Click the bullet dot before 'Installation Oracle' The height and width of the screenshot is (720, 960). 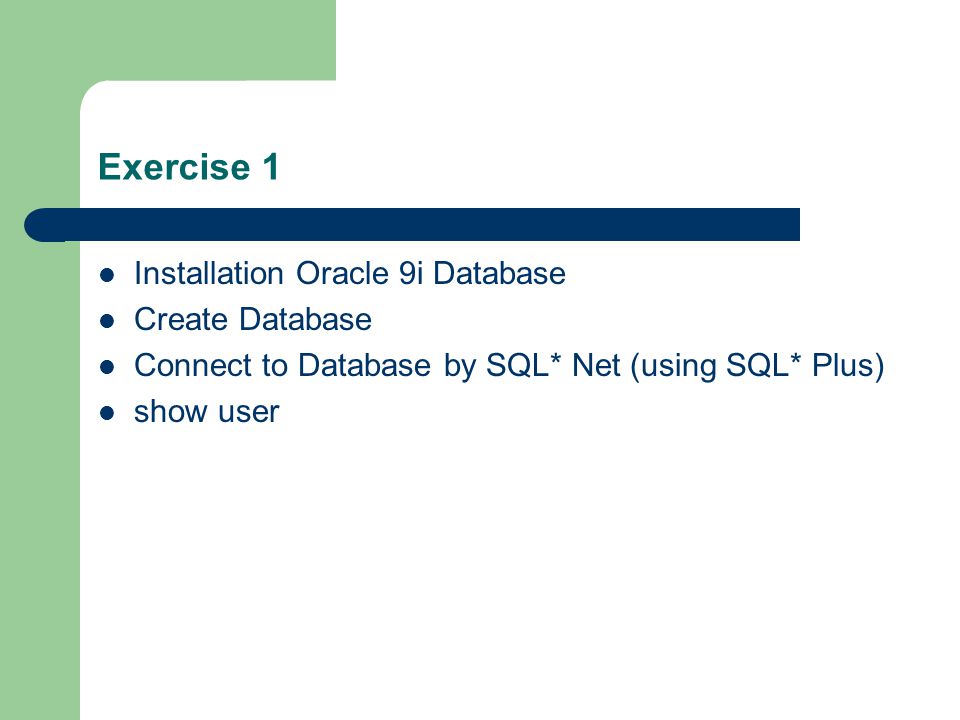click(x=107, y=275)
